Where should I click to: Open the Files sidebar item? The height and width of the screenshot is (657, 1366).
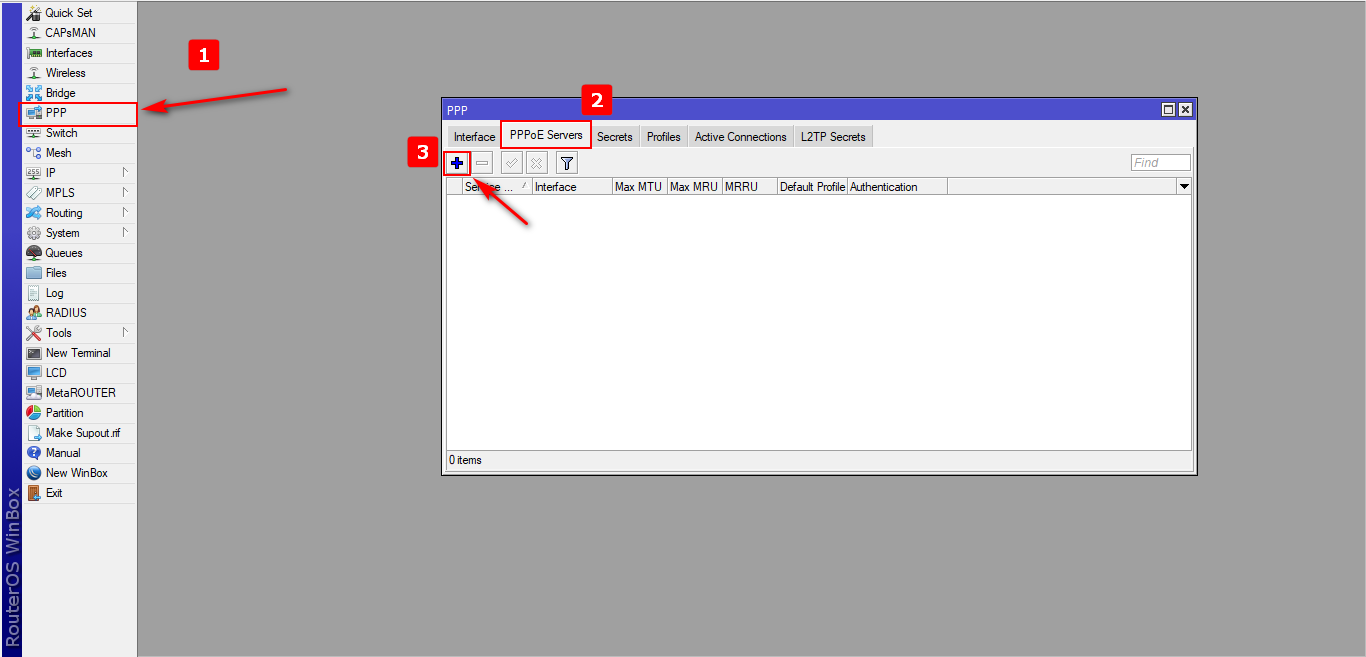[x=56, y=273]
